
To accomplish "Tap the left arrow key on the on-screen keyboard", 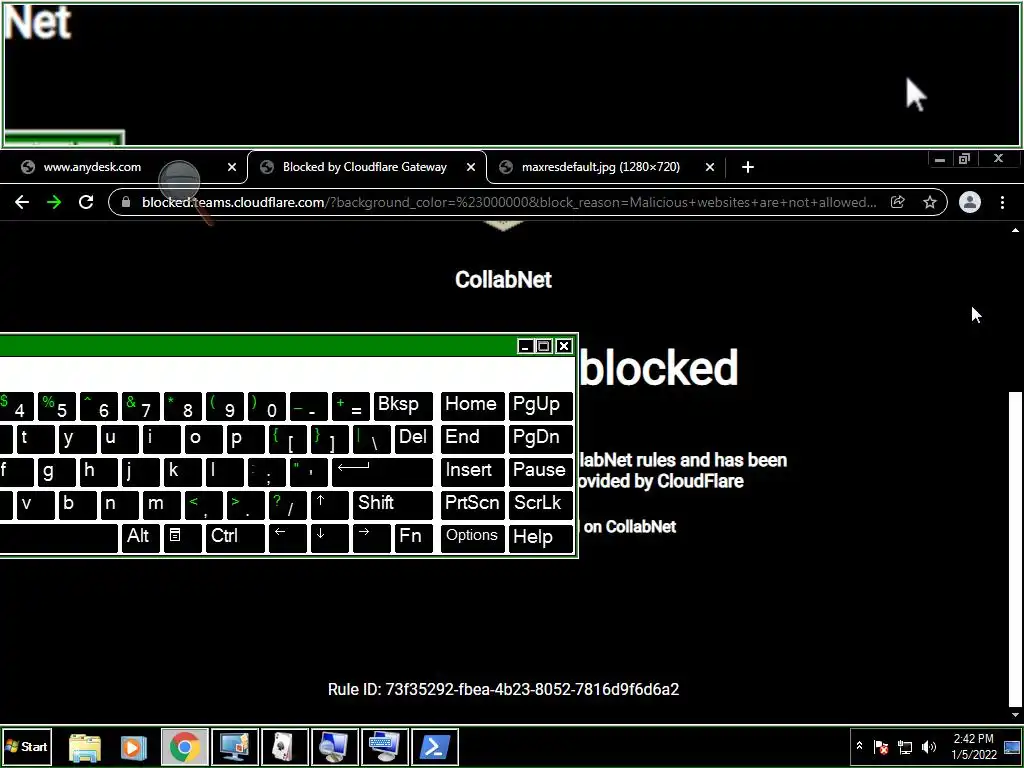I will [287, 538].
